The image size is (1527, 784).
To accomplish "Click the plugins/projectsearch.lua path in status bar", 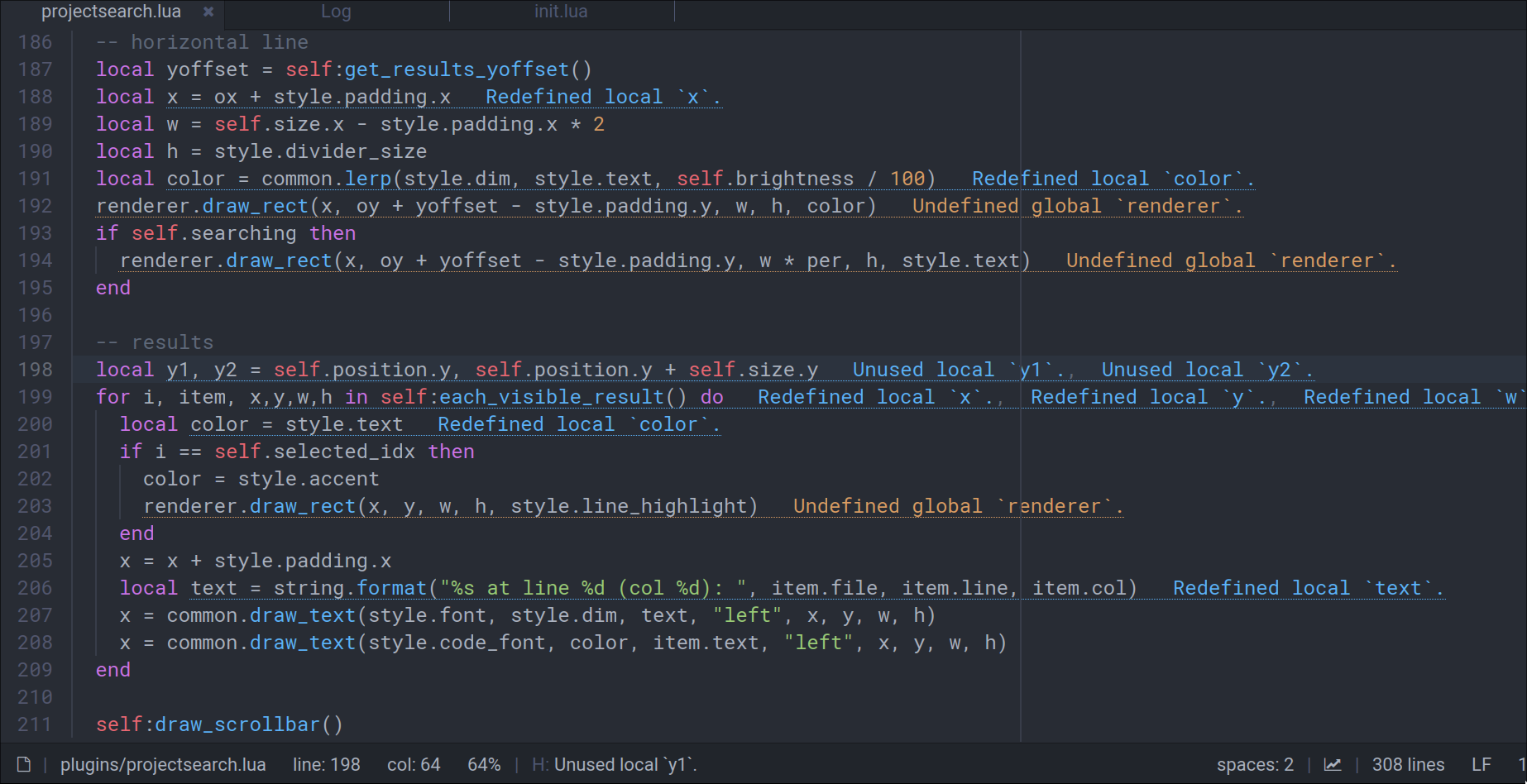I will [163, 764].
